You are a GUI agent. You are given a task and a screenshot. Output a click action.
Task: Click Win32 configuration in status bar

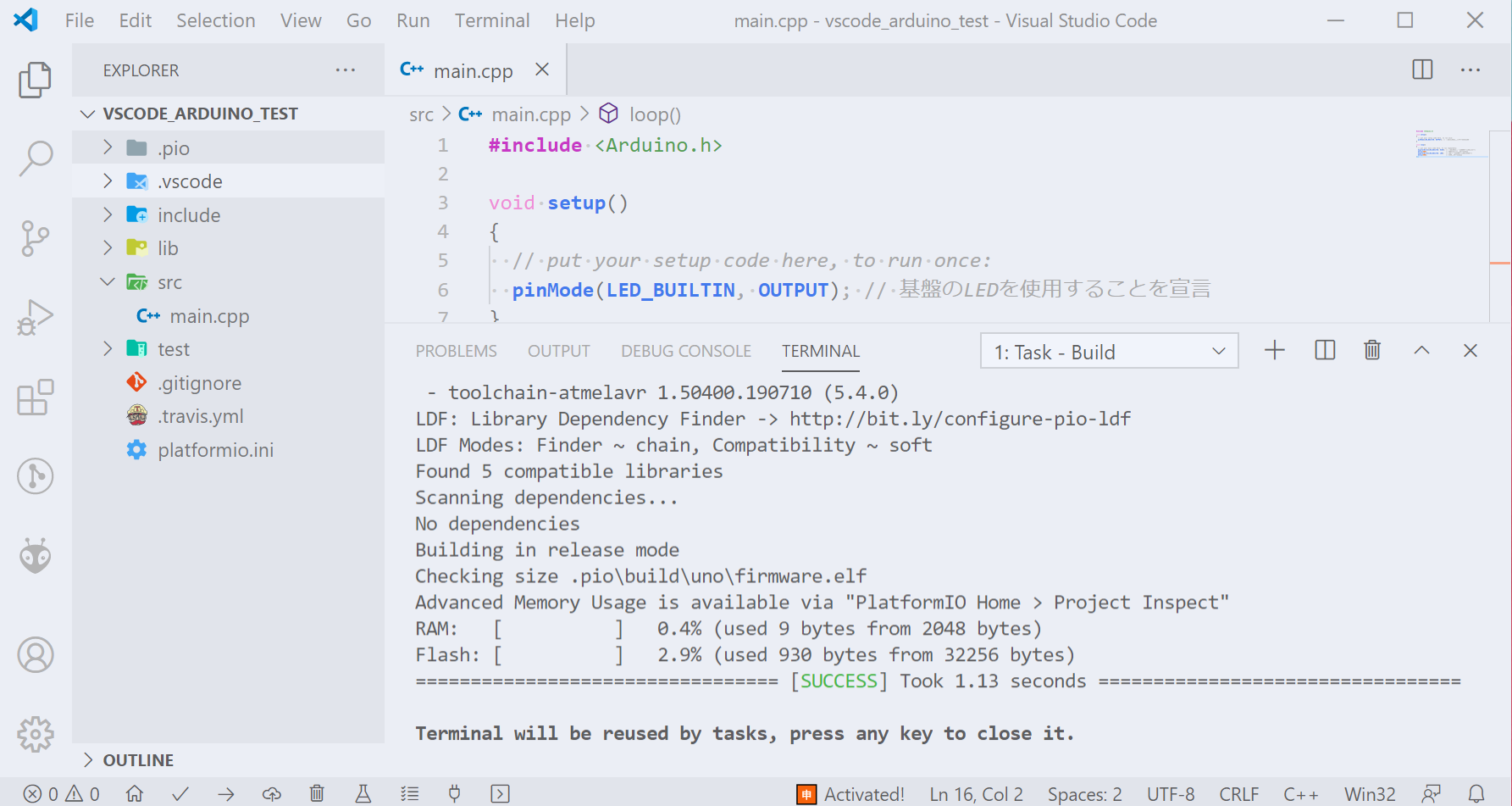point(1370,794)
